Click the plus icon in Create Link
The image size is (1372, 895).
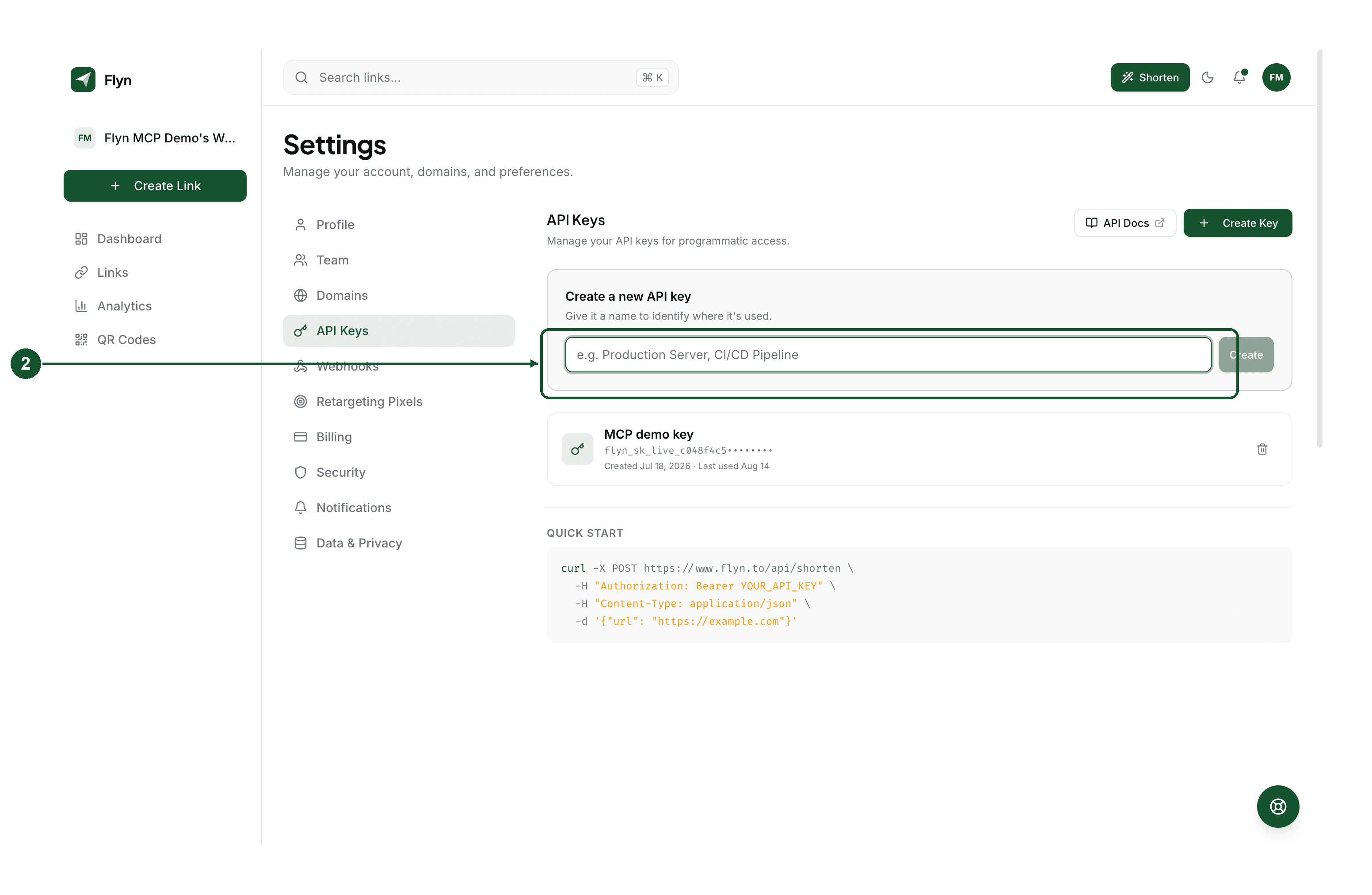coord(115,186)
